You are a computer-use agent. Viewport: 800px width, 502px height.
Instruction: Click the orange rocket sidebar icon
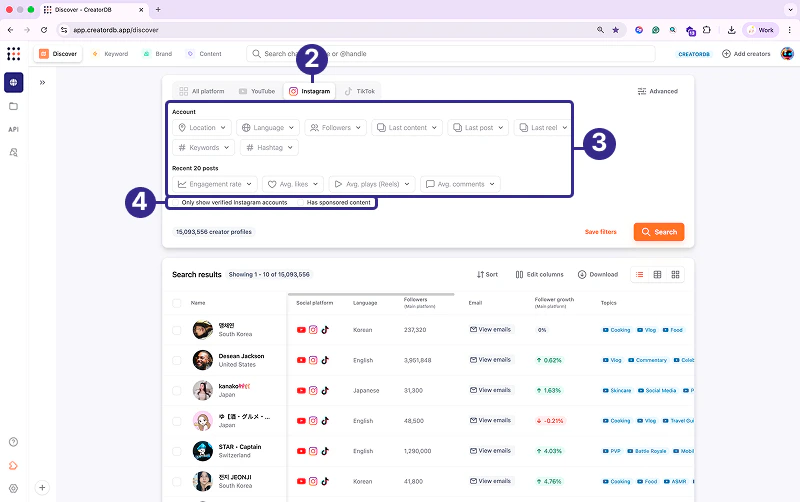click(x=14, y=465)
